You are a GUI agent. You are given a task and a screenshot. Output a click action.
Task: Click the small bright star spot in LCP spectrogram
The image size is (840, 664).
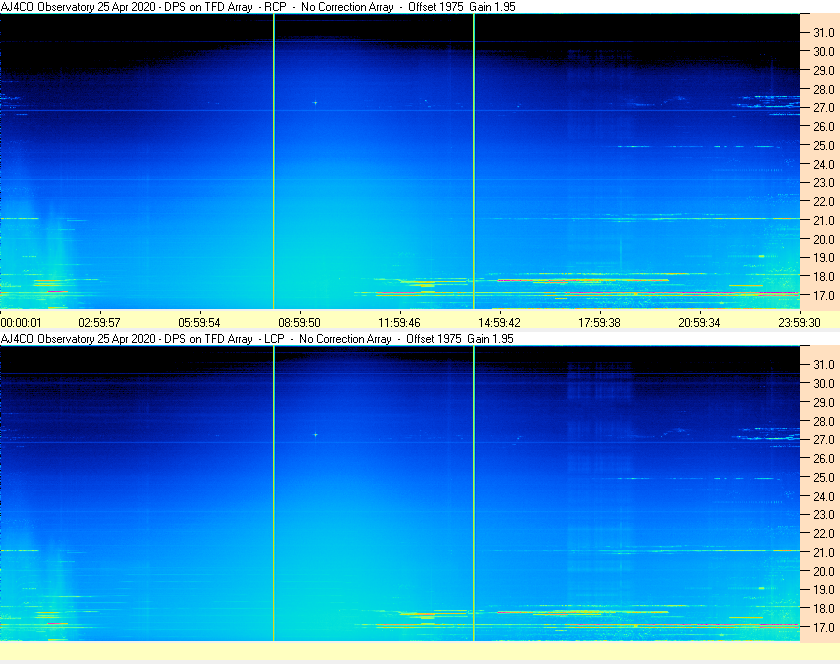point(315,435)
